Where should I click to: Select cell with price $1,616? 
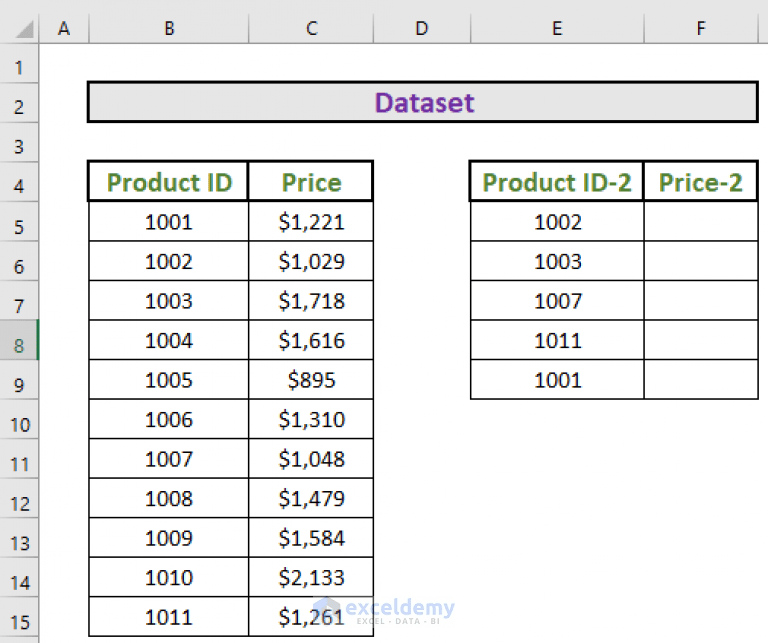311,340
